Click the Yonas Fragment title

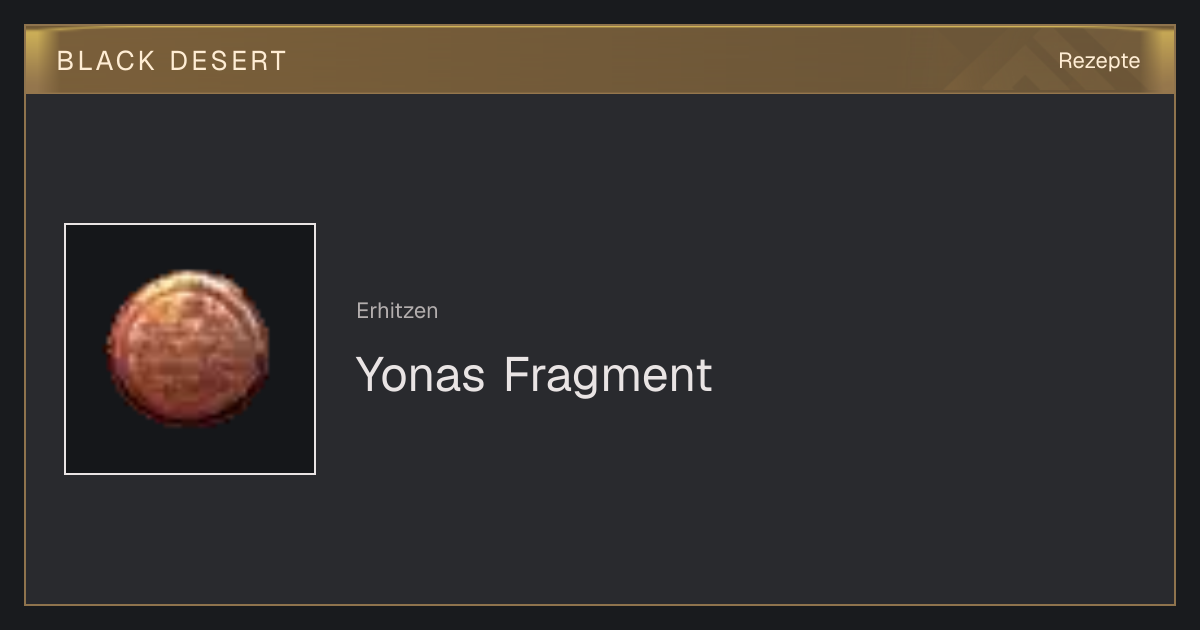pyautogui.click(x=534, y=374)
